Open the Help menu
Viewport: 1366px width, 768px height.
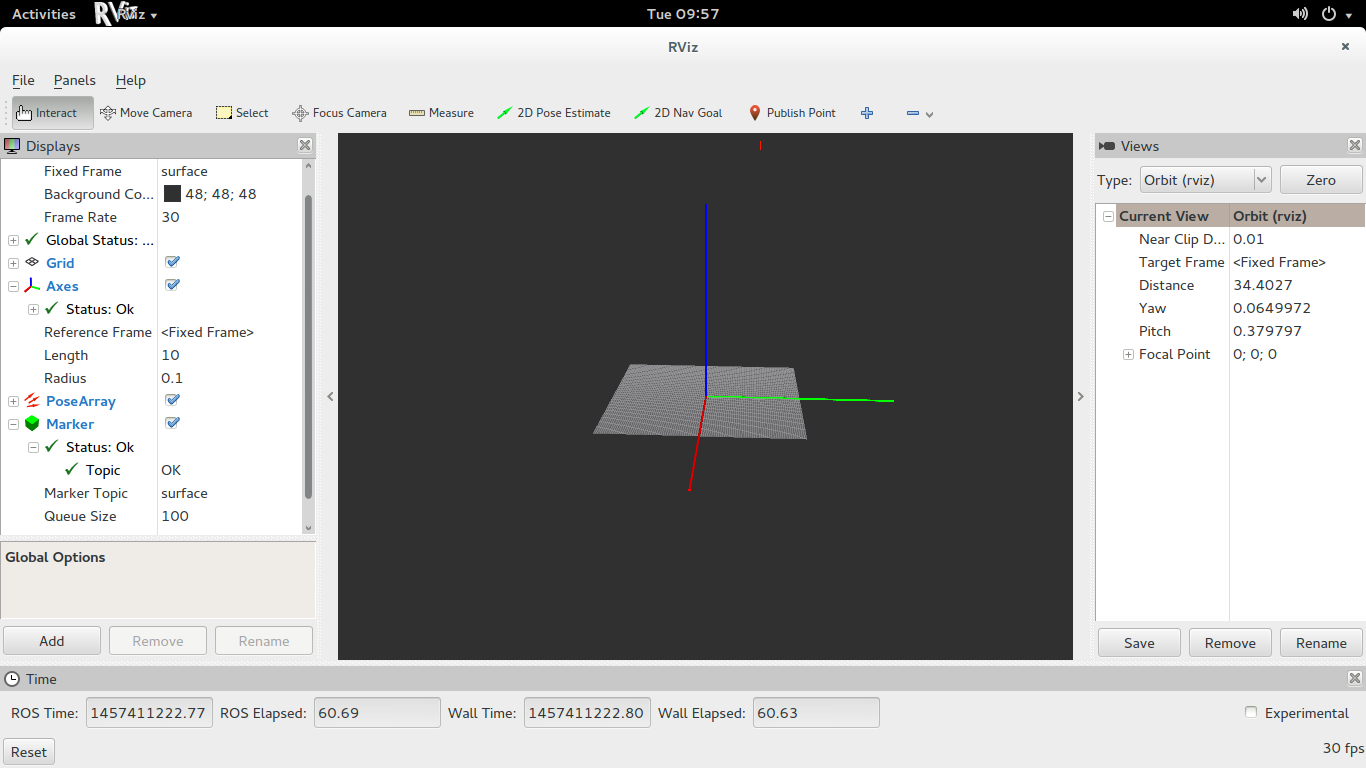point(131,80)
